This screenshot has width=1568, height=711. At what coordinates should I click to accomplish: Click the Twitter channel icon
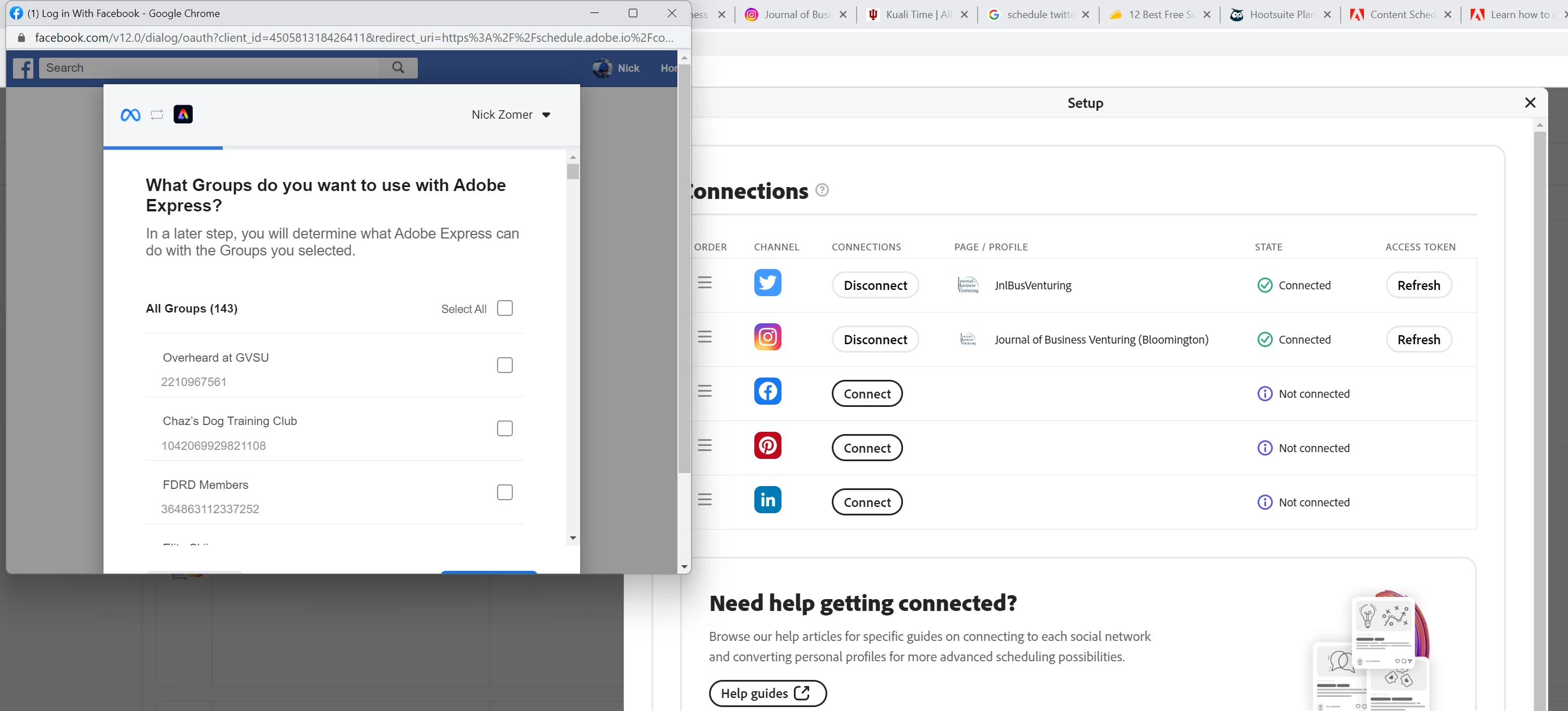tap(767, 283)
